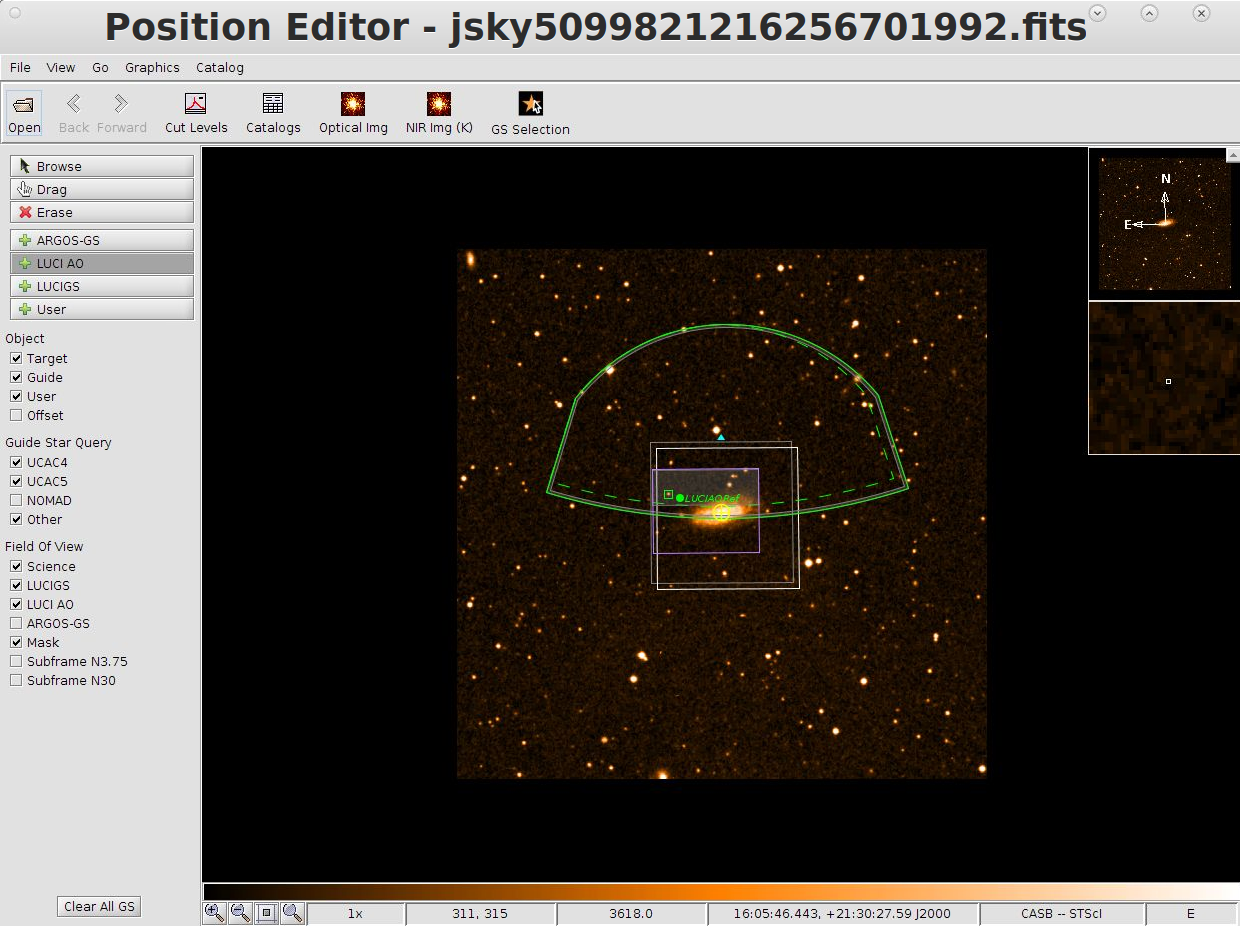Open the Go menu
Screen dimensions: 1240x926
pyautogui.click(x=100, y=67)
